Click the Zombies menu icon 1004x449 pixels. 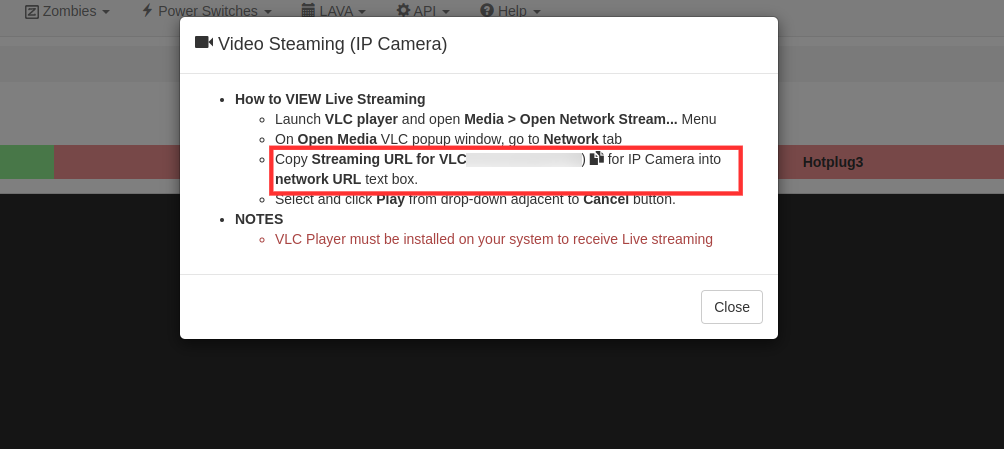click(x=32, y=12)
